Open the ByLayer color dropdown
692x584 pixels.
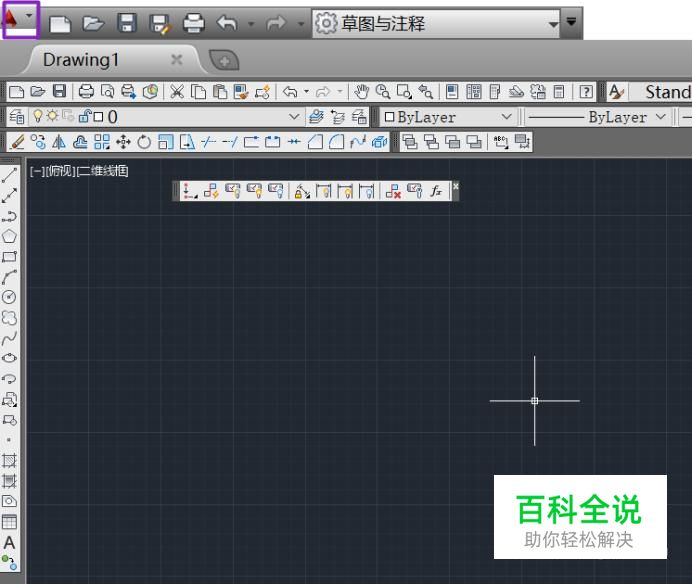[x=506, y=117]
